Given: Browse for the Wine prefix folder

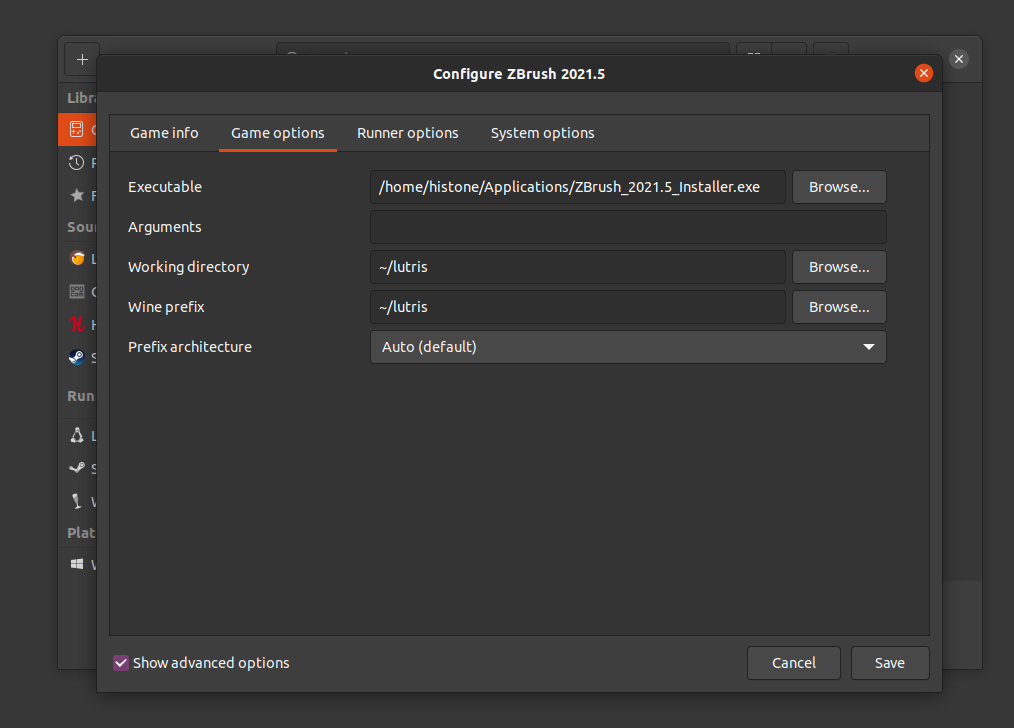Looking at the screenshot, I should 839,307.
